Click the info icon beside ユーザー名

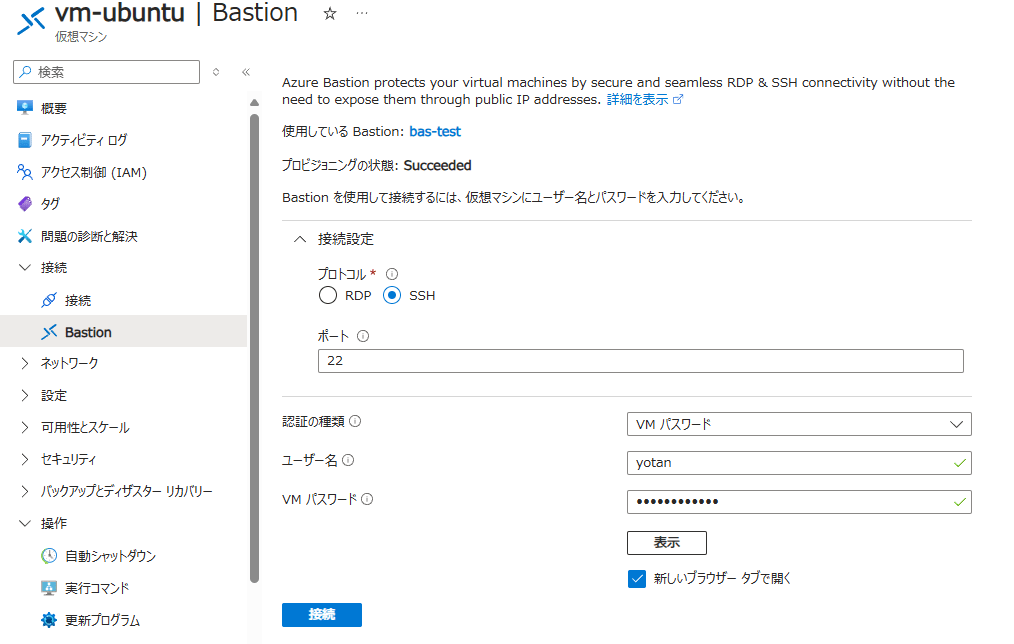[x=348, y=460]
